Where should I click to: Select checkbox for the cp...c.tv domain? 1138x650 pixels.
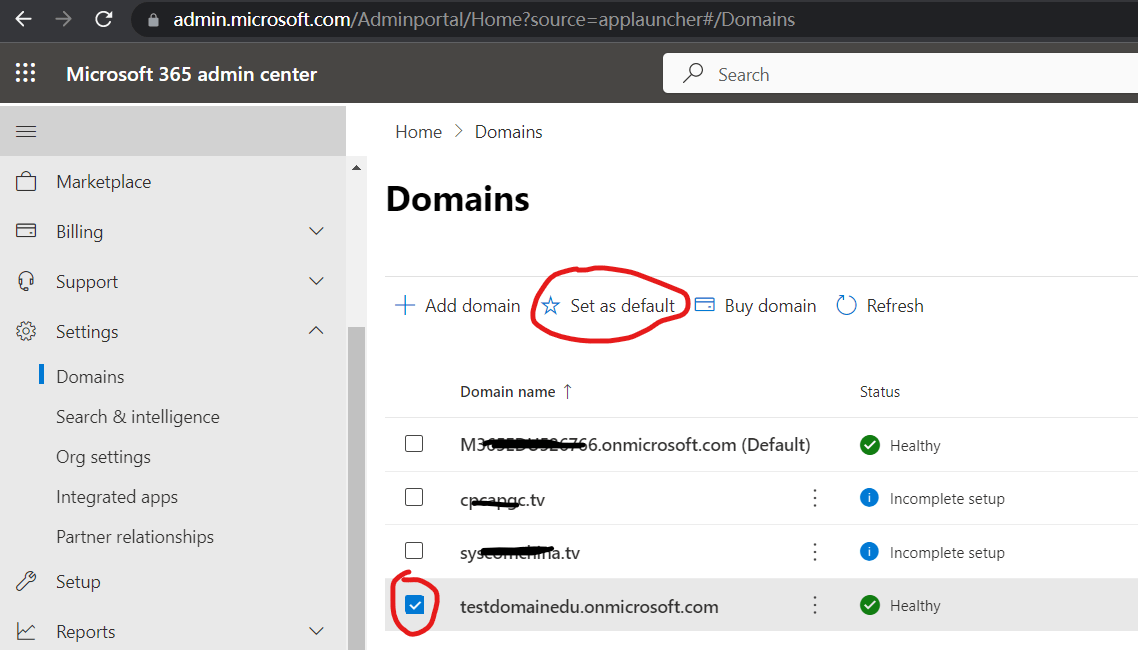414,497
